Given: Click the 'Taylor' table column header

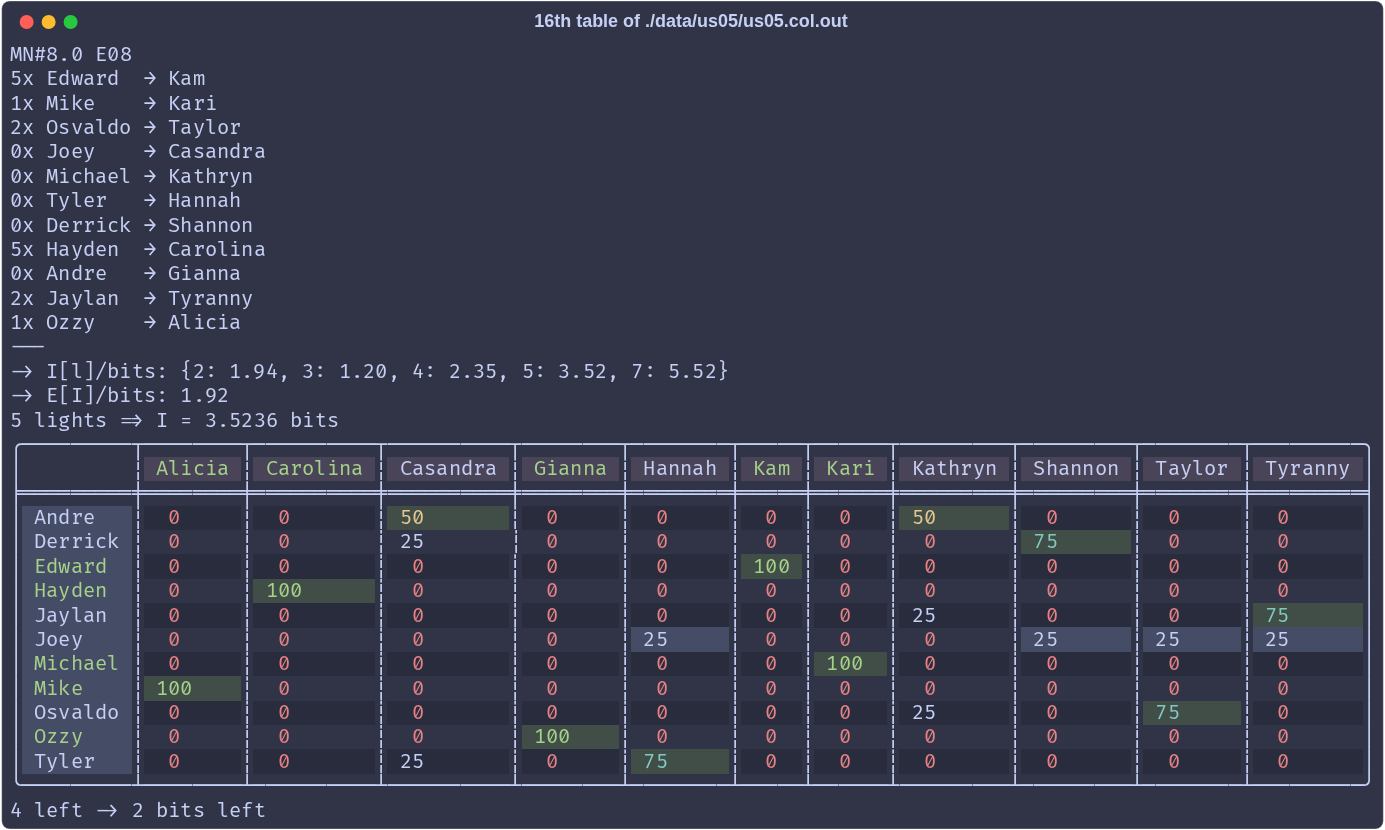Looking at the screenshot, I should tap(1192, 468).
